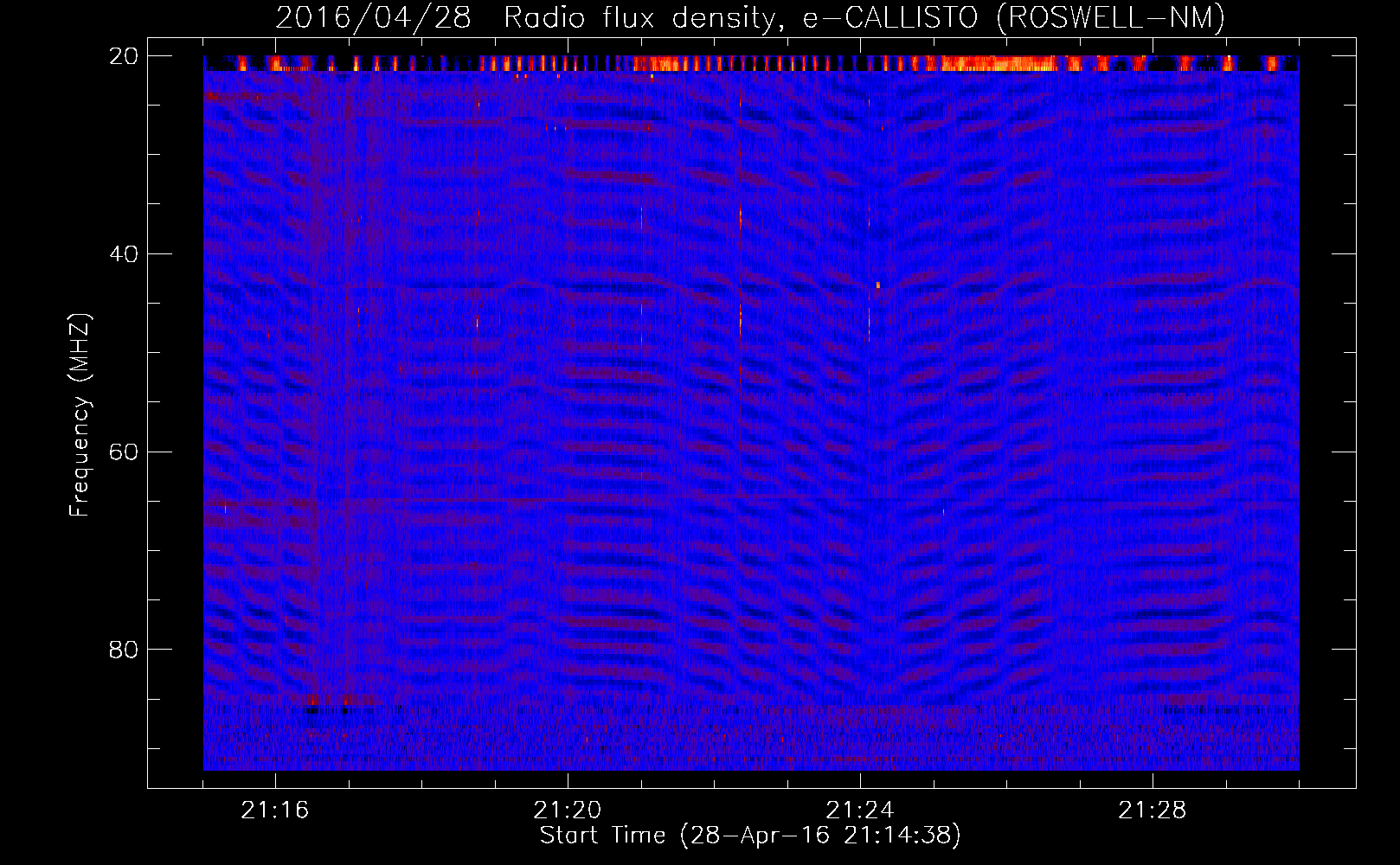
Task: Click the frequency tick label '20'
Action: (124, 56)
